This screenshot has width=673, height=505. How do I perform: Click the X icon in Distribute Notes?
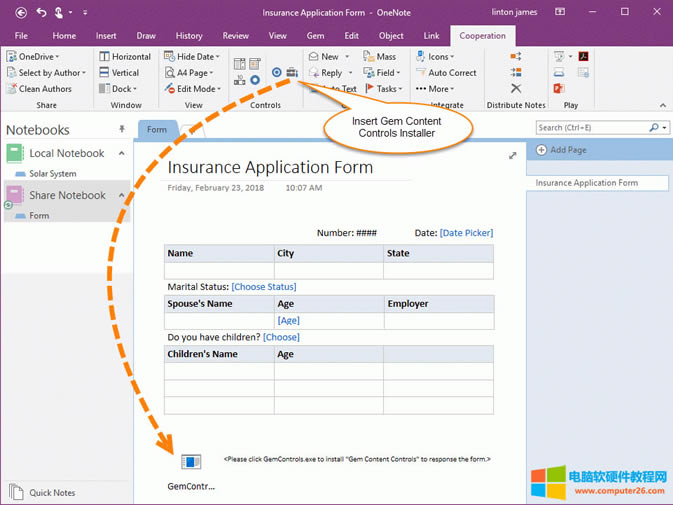click(x=516, y=89)
